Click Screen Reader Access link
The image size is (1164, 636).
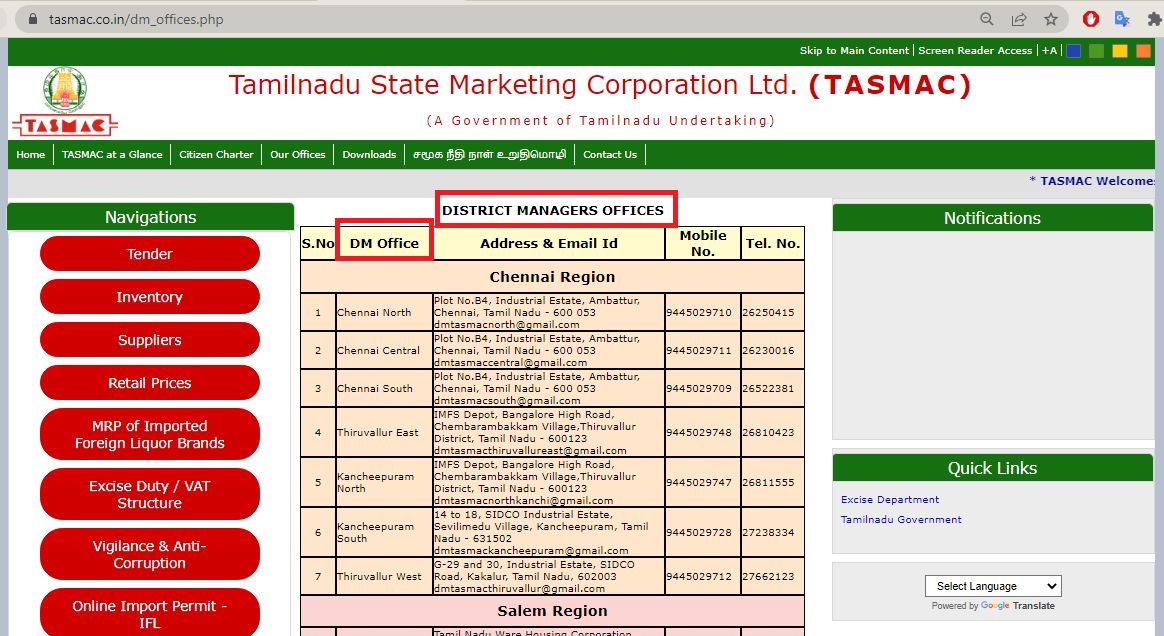(x=975, y=50)
